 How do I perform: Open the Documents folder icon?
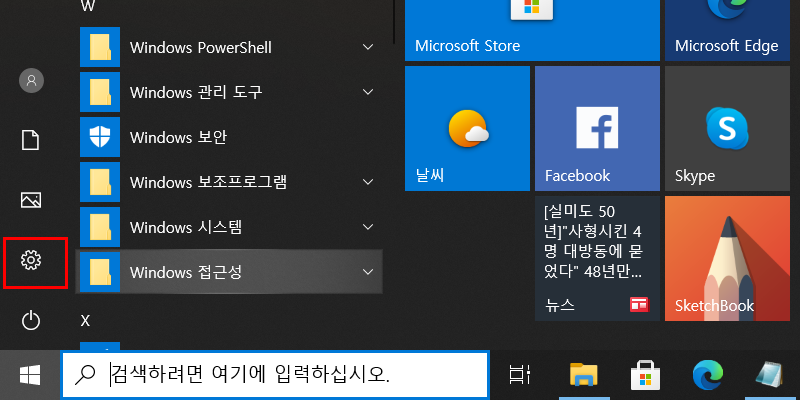[x=30, y=140]
